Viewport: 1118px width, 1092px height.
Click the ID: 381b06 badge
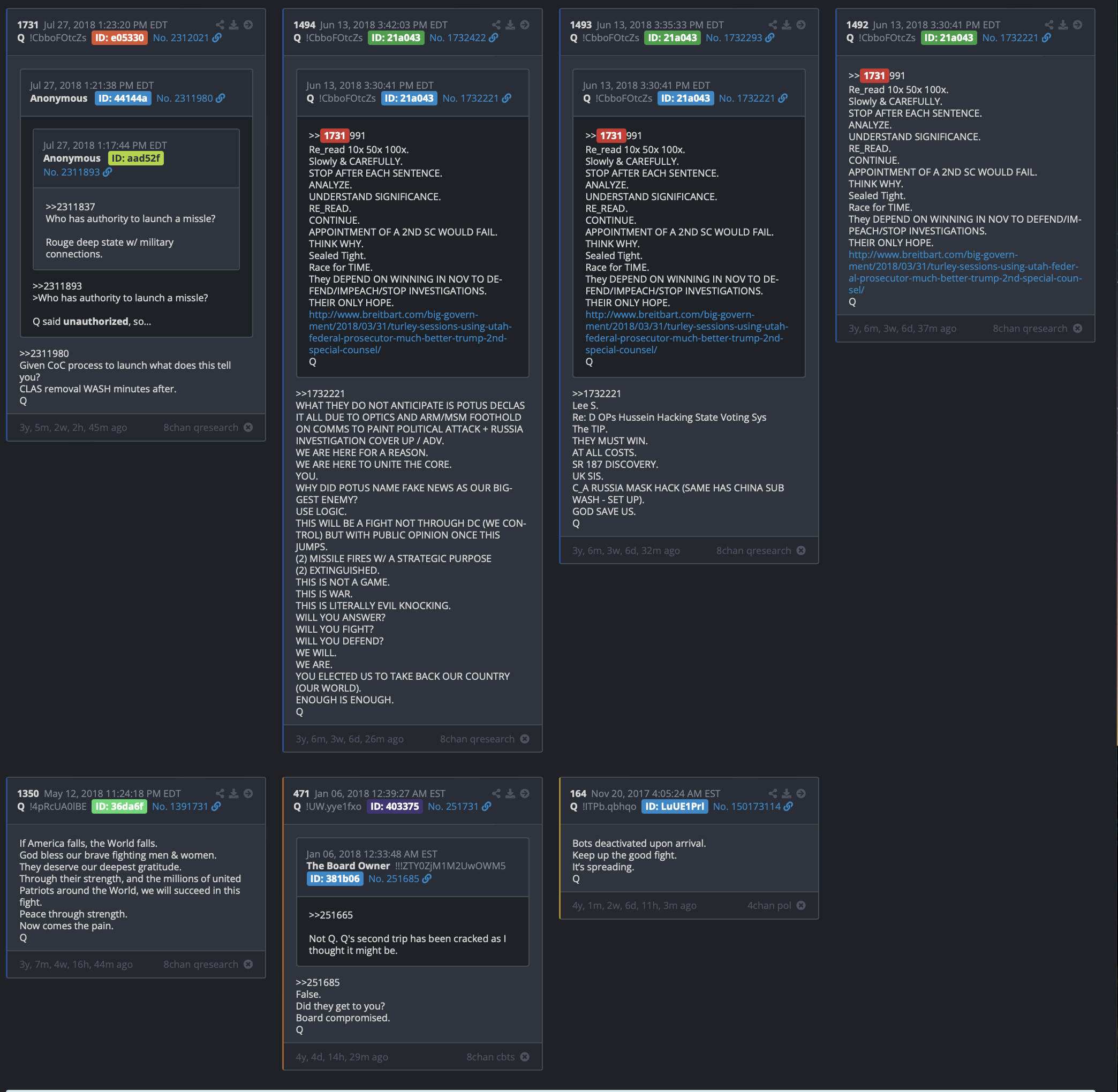point(335,878)
